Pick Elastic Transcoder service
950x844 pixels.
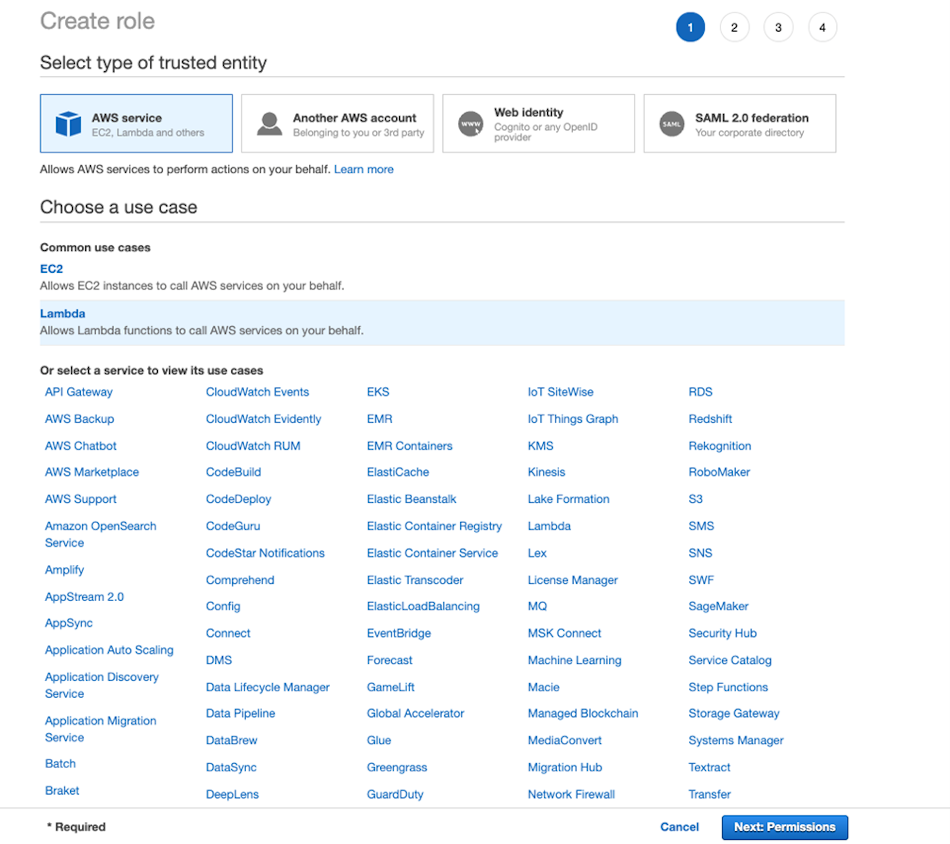click(x=415, y=580)
